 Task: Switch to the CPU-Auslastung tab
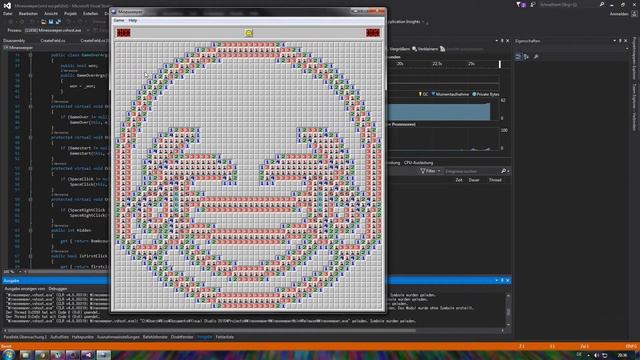(x=418, y=163)
